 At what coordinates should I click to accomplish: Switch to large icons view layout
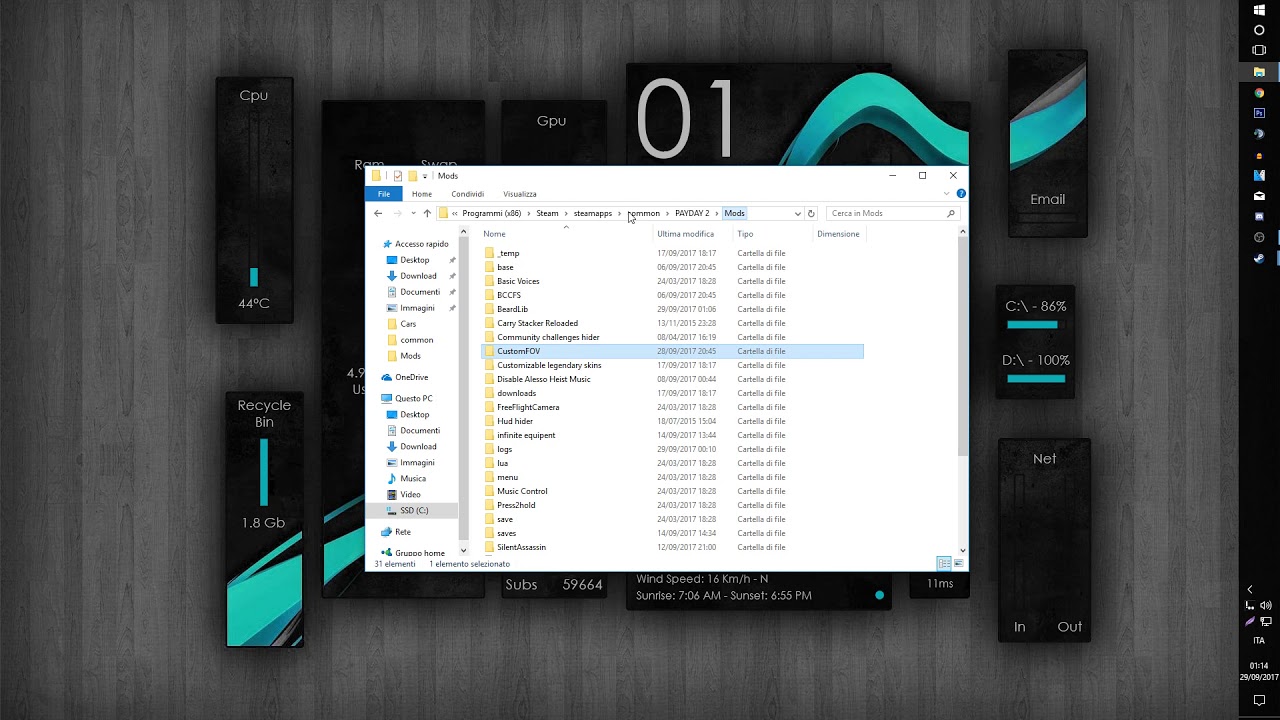(958, 564)
